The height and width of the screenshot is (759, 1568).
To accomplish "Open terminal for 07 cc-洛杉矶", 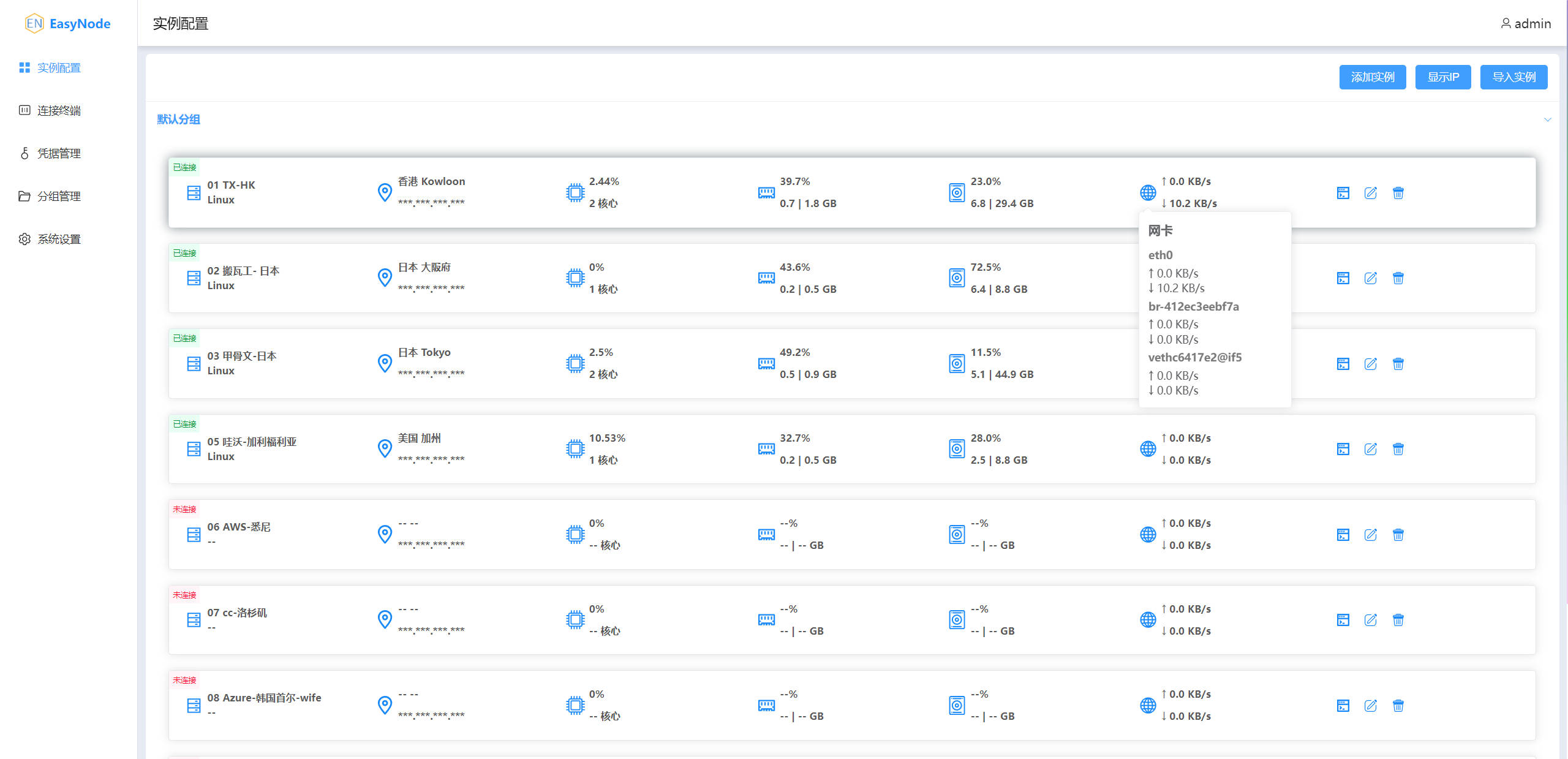I will pyautogui.click(x=1343, y=620).
